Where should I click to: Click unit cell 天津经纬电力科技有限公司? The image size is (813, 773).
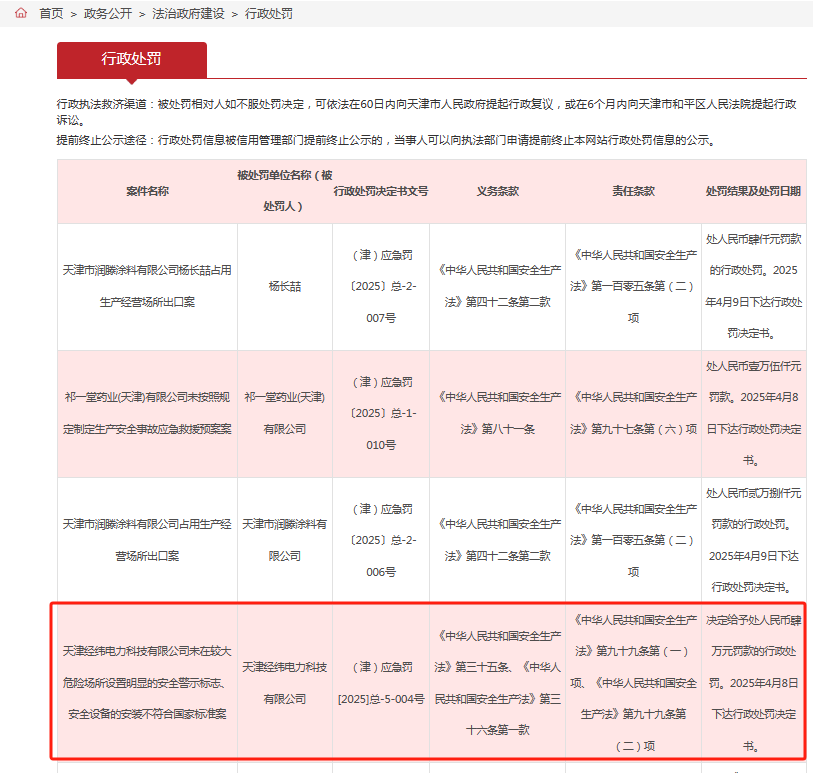tap(284, 683)
